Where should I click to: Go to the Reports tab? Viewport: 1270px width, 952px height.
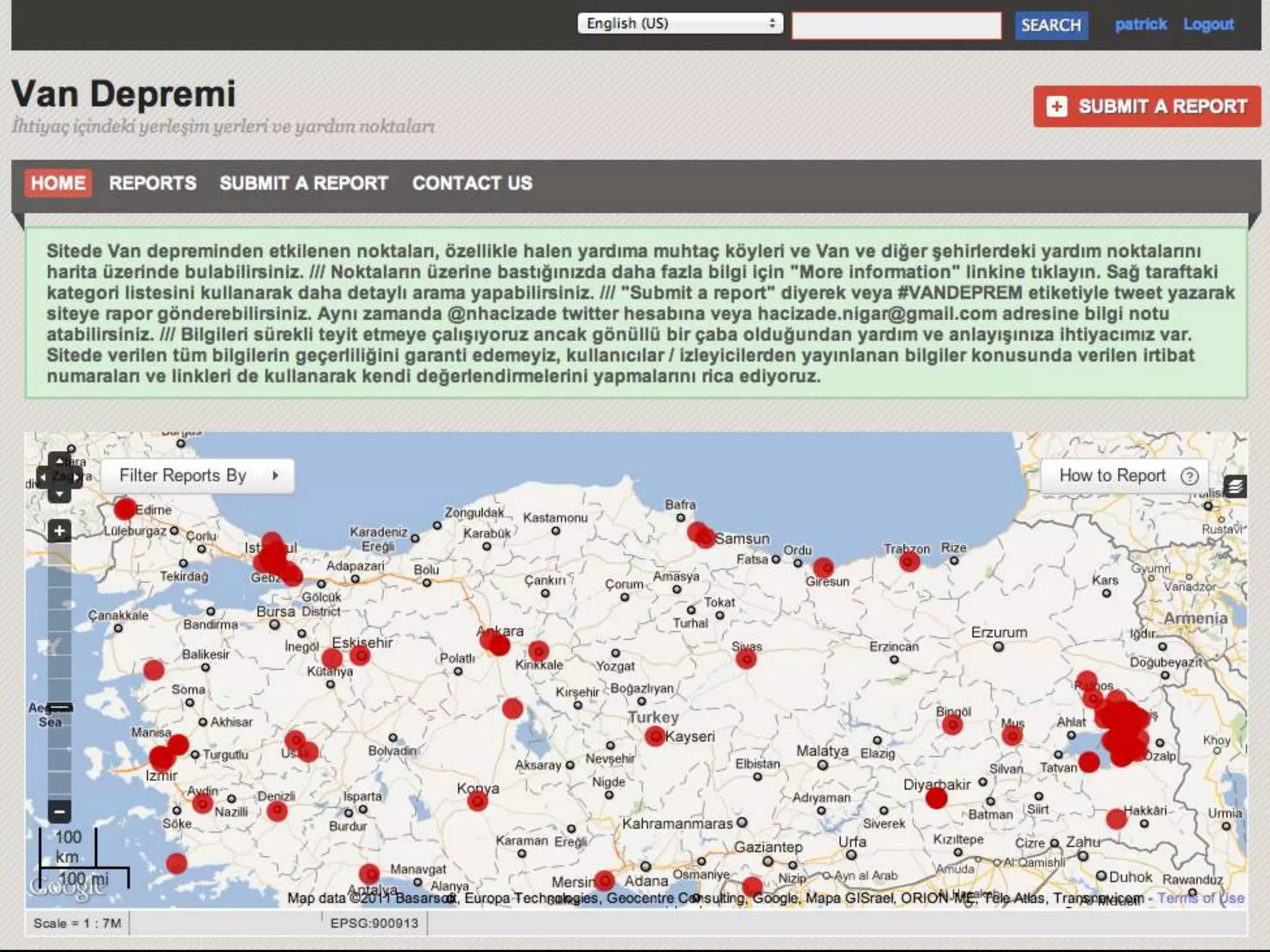click(153, 183)
